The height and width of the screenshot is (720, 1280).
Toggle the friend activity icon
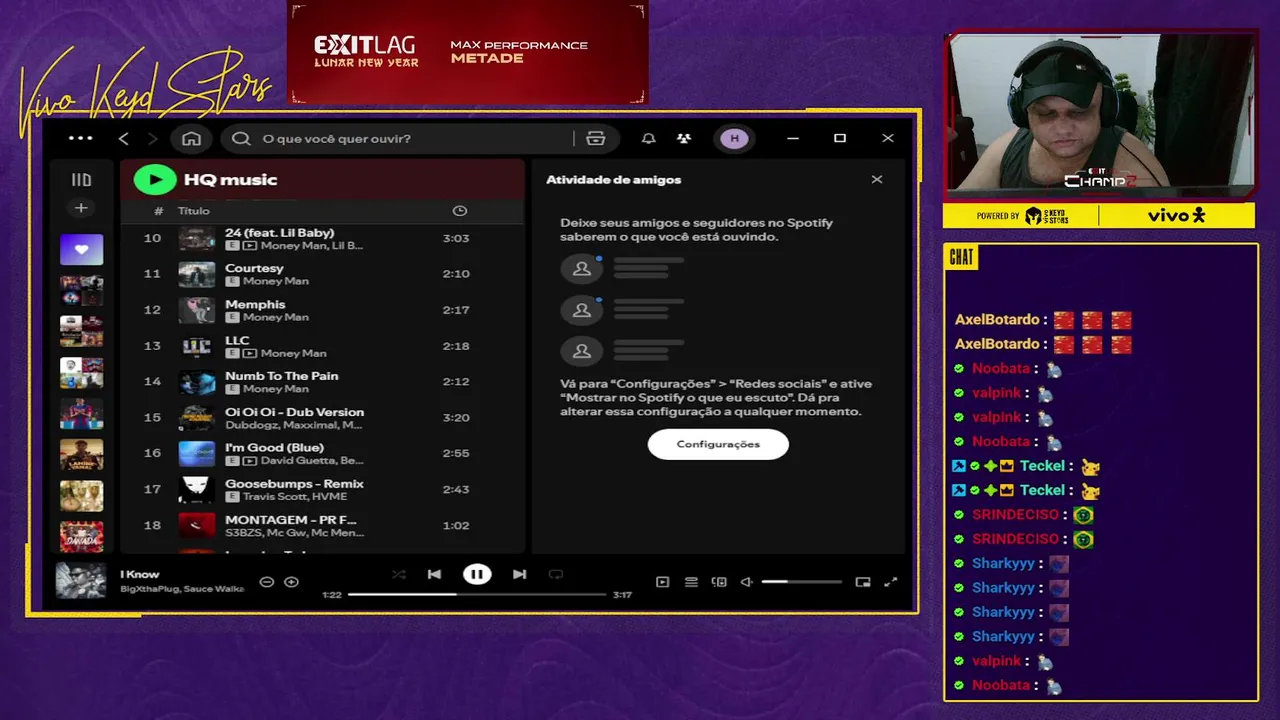(x=684, y=139)
